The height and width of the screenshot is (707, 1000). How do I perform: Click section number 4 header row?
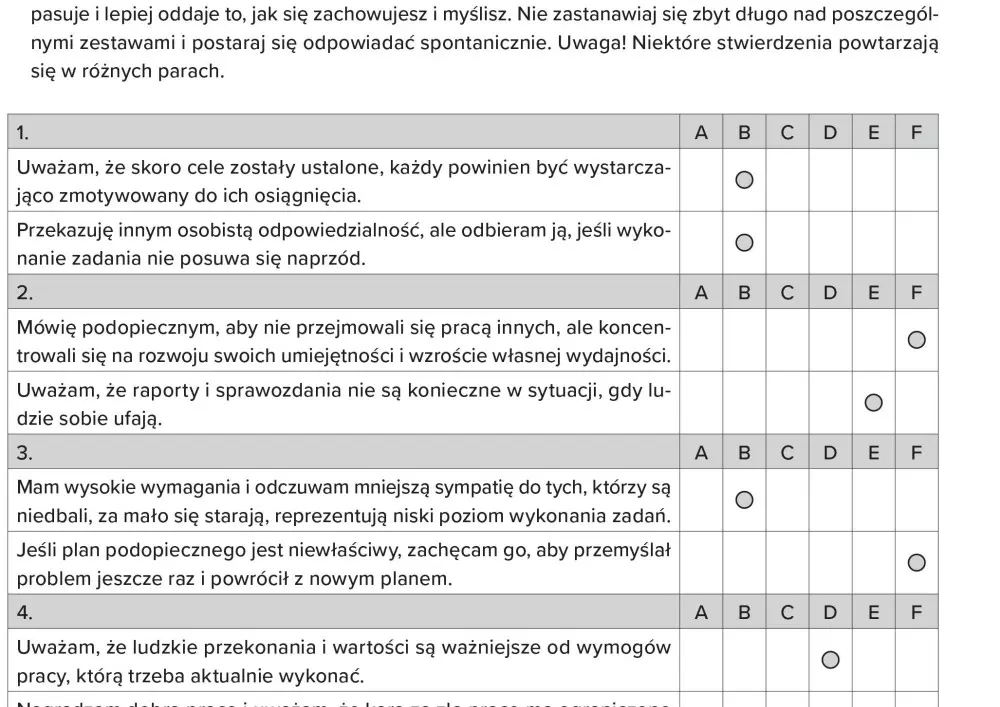click(24, 613)
